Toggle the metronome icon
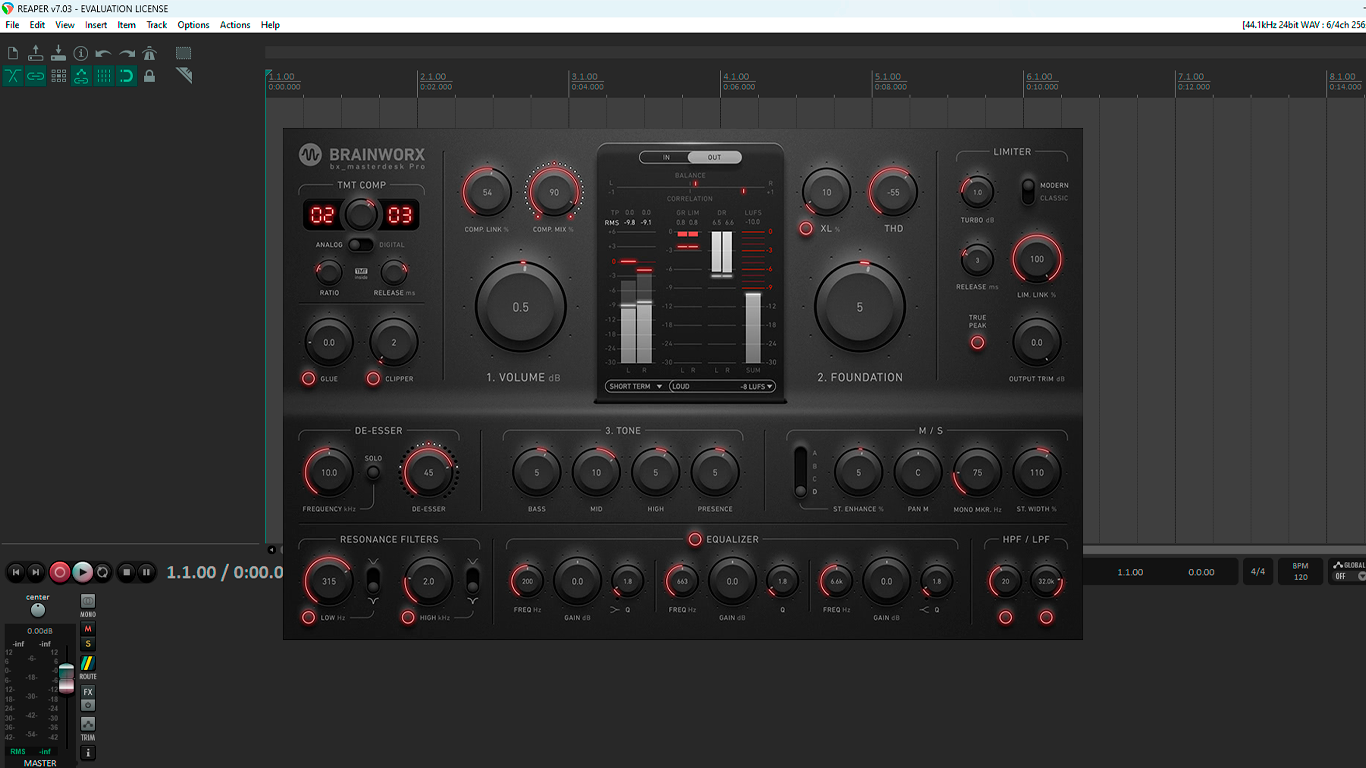This screenshot has height=768, width=1366. point(150,53)
